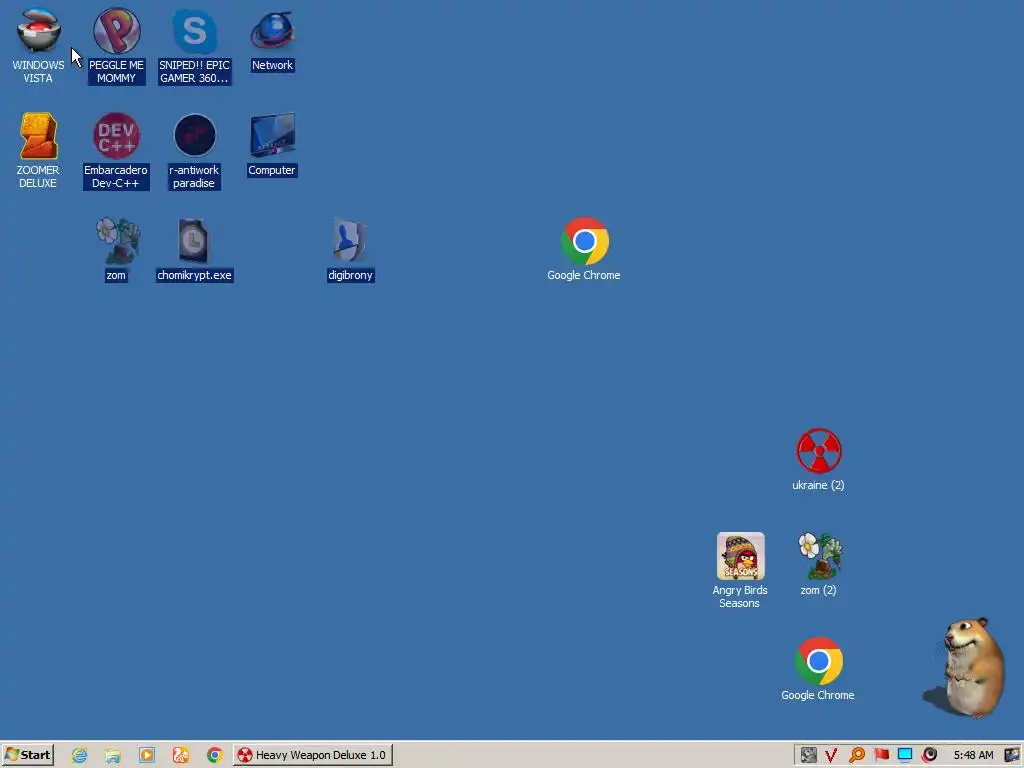Select the Network desktop icon
The width and height of the screenshot is (1024, 768).
pos(272,39)
